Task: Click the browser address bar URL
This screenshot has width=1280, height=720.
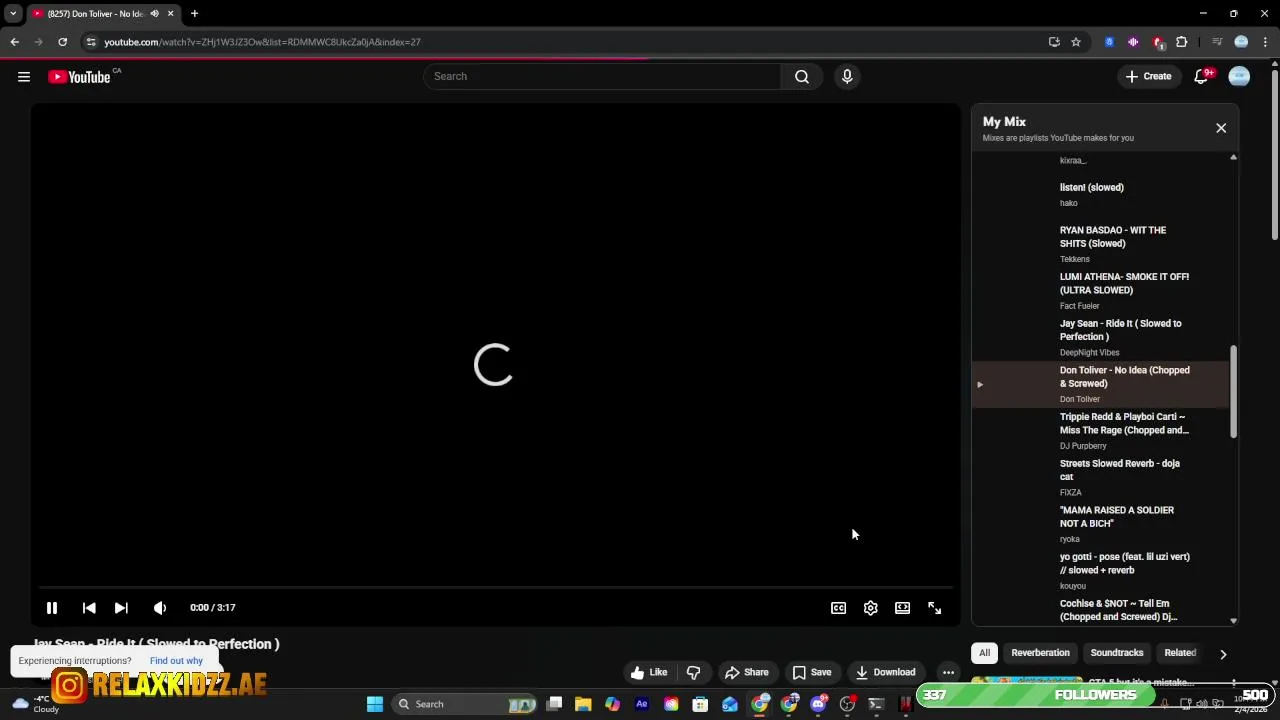Action: click(x=262, y=42)
